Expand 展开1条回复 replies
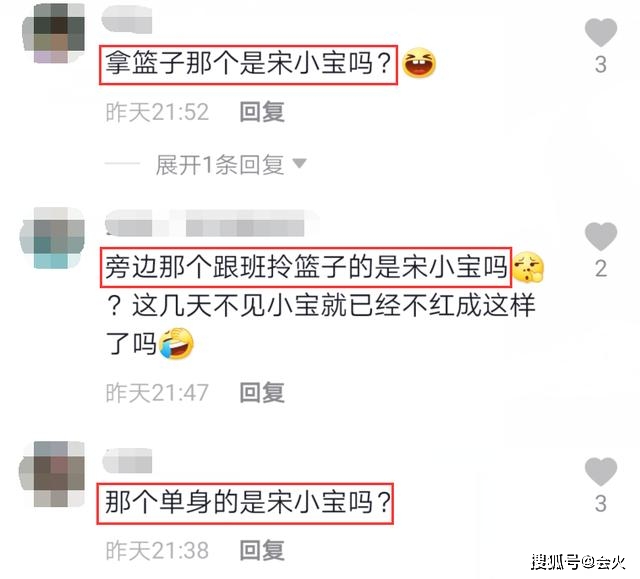Viewport: 640px width, 579px height. pyautogui.click(x=220, y=165)
